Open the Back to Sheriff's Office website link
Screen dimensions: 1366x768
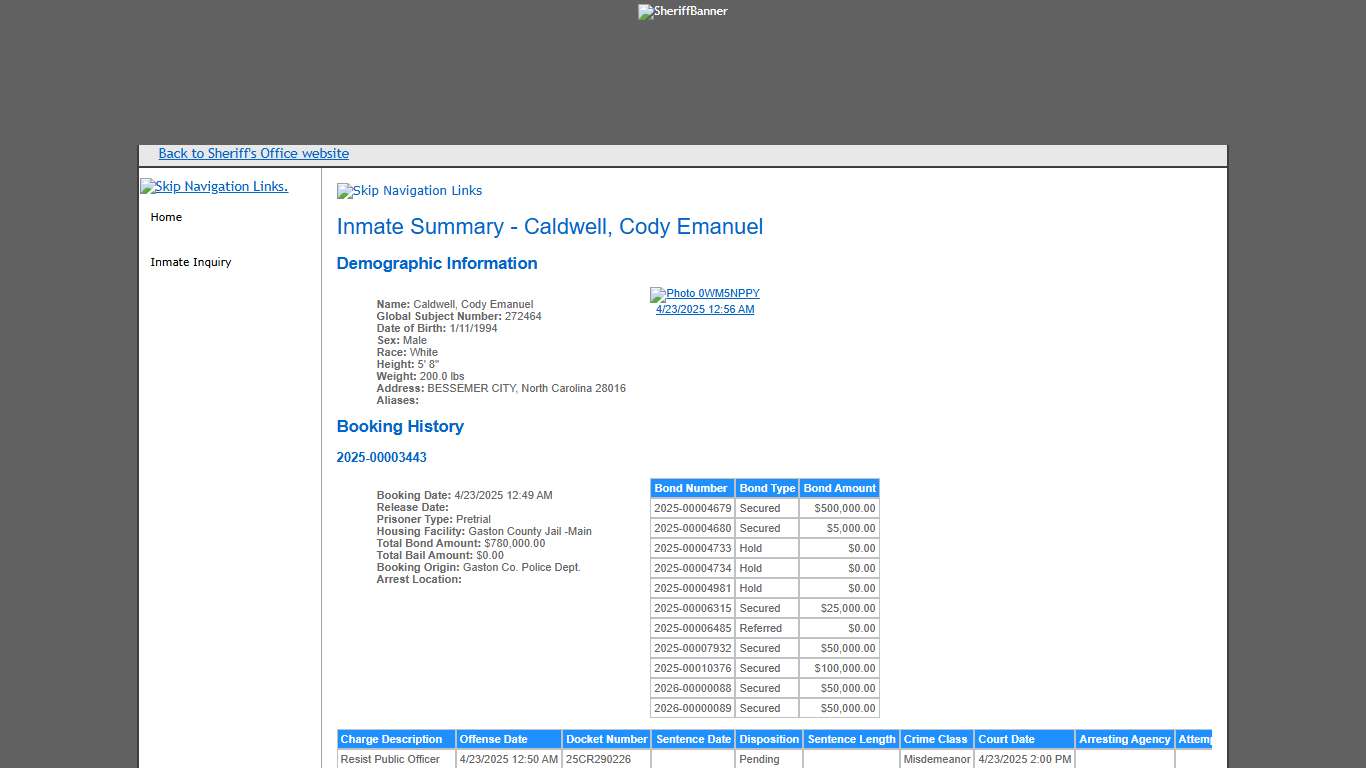[x=253, y=154]
